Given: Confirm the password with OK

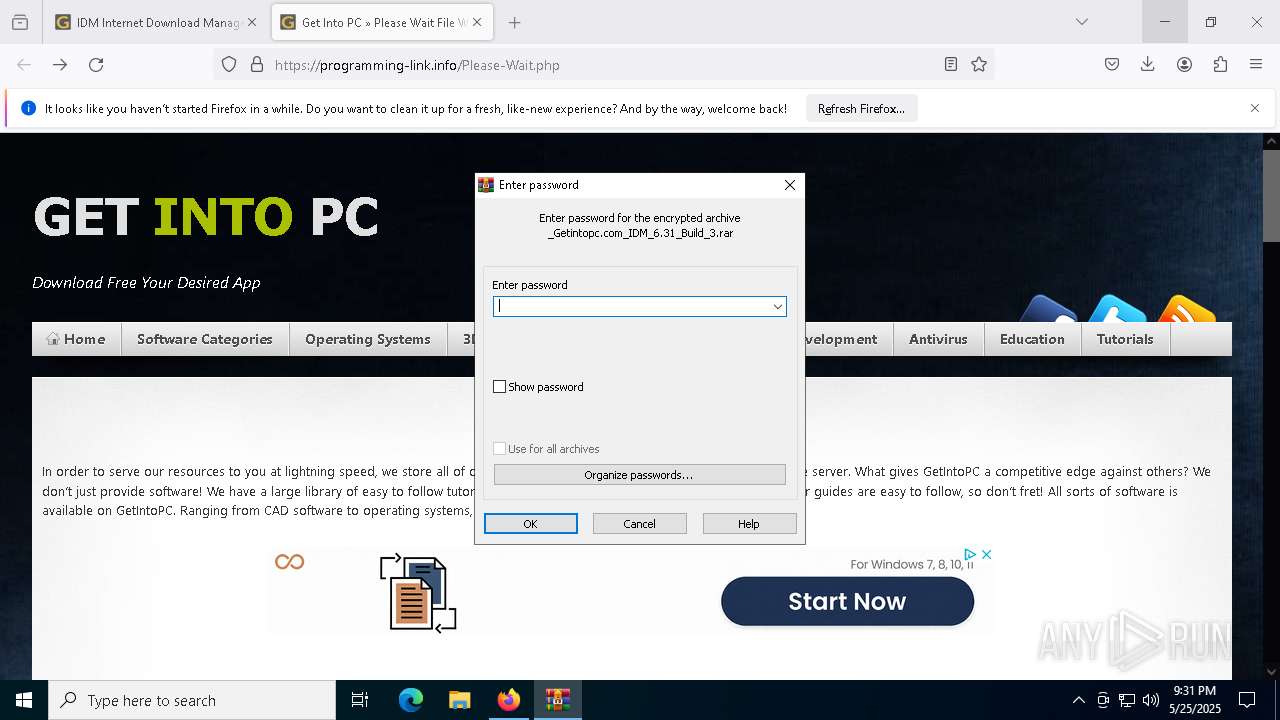Looking at the screenshot, I should click(x=530, y=524).
